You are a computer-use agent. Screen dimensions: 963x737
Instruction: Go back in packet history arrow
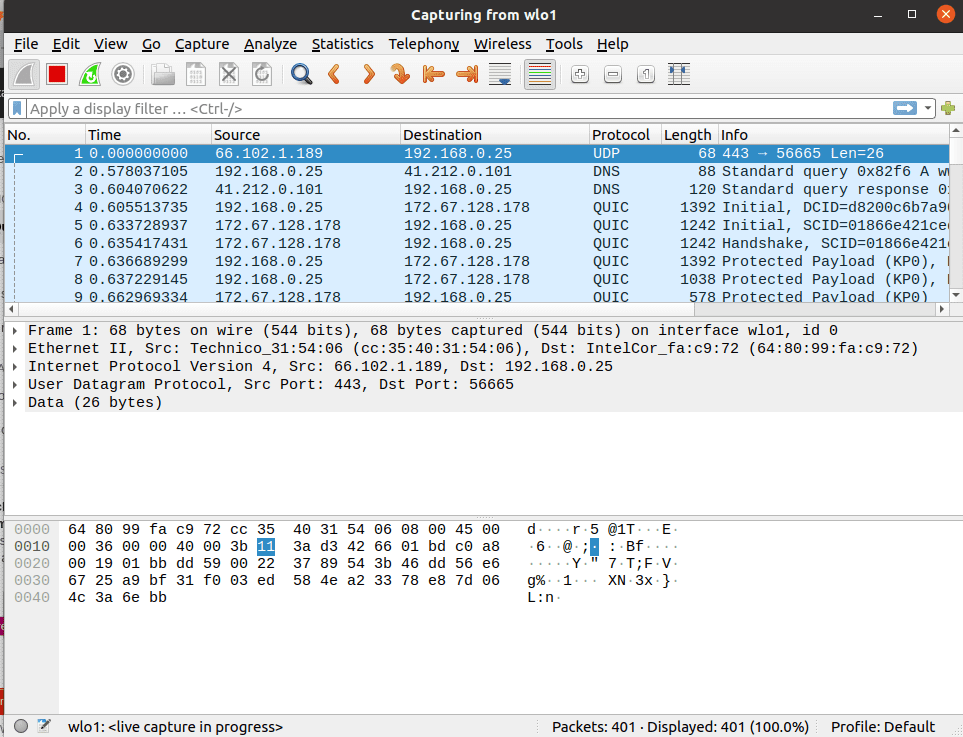(x=335, y=74)
